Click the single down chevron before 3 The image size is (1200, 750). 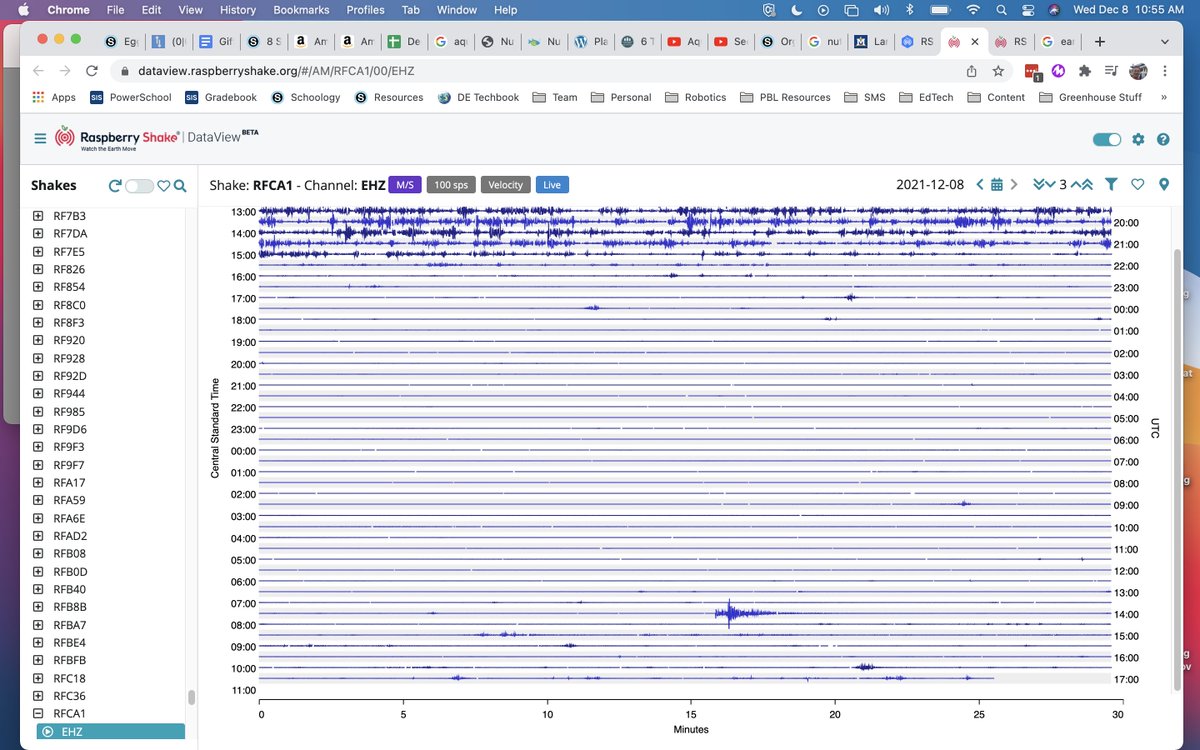click(1051, 185)
